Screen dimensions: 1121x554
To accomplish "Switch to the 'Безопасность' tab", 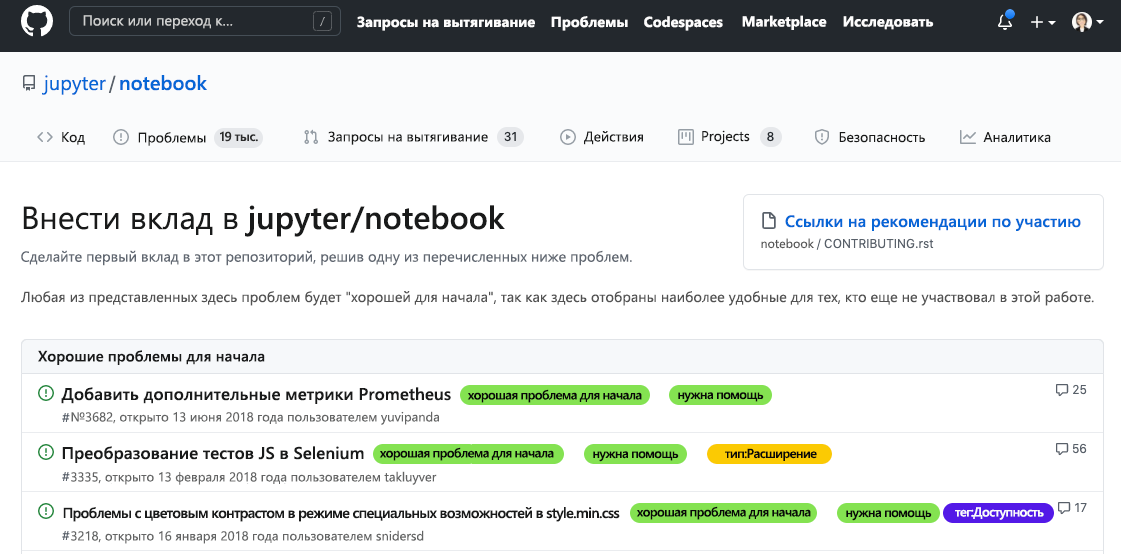I will pyautogui.click(x=869, y=137).
